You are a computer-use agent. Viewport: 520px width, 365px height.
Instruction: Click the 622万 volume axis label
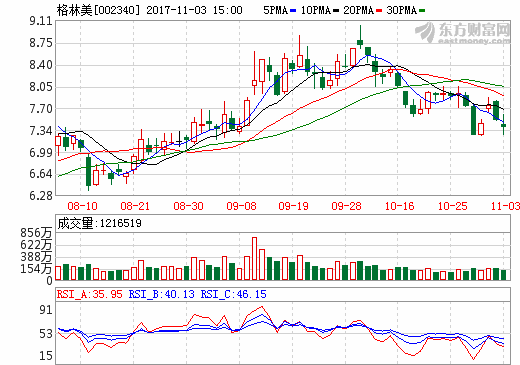[36, 245]
